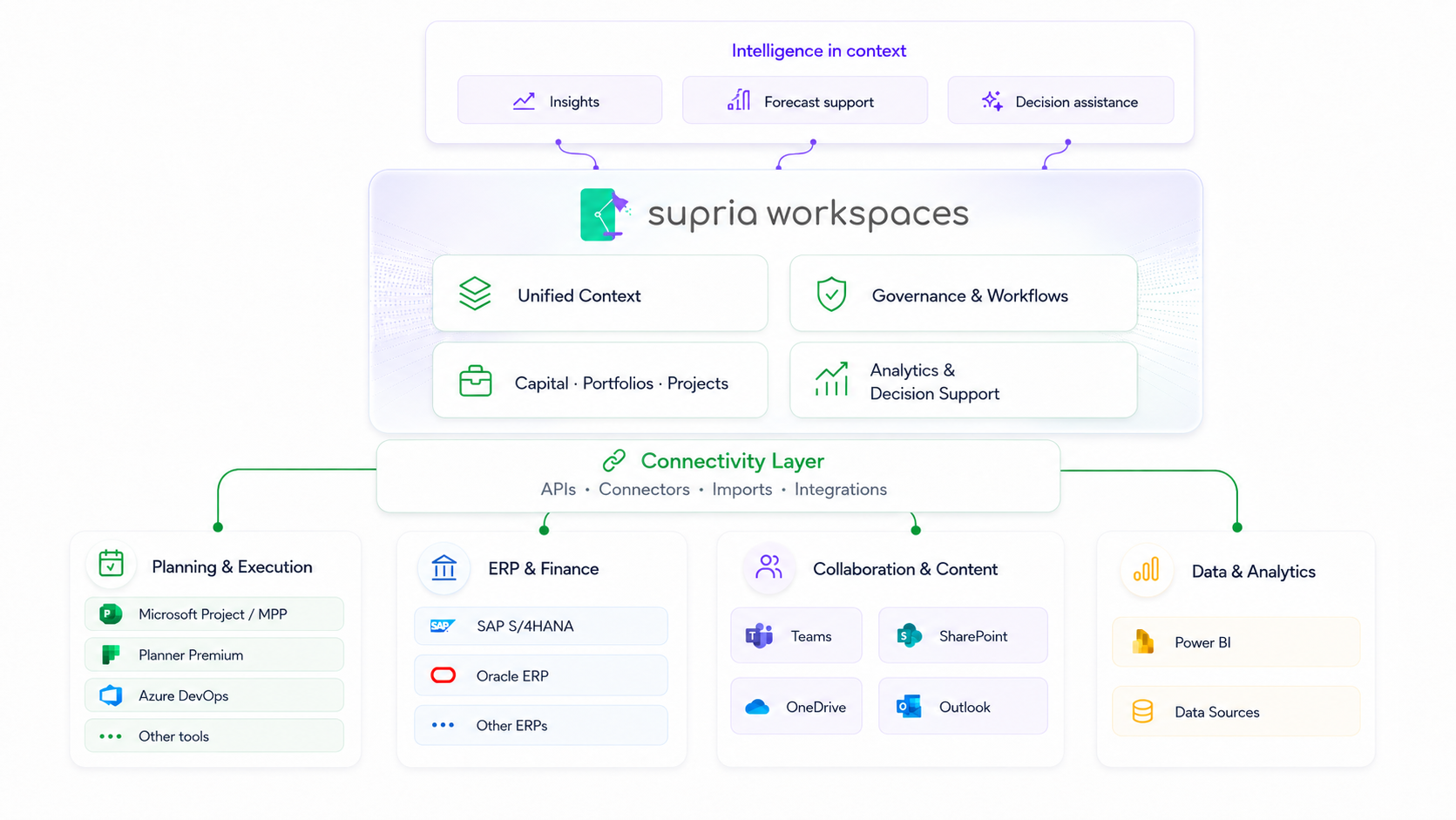Click the Capital Portfolios Projects briefcase icon

point(475,382)
